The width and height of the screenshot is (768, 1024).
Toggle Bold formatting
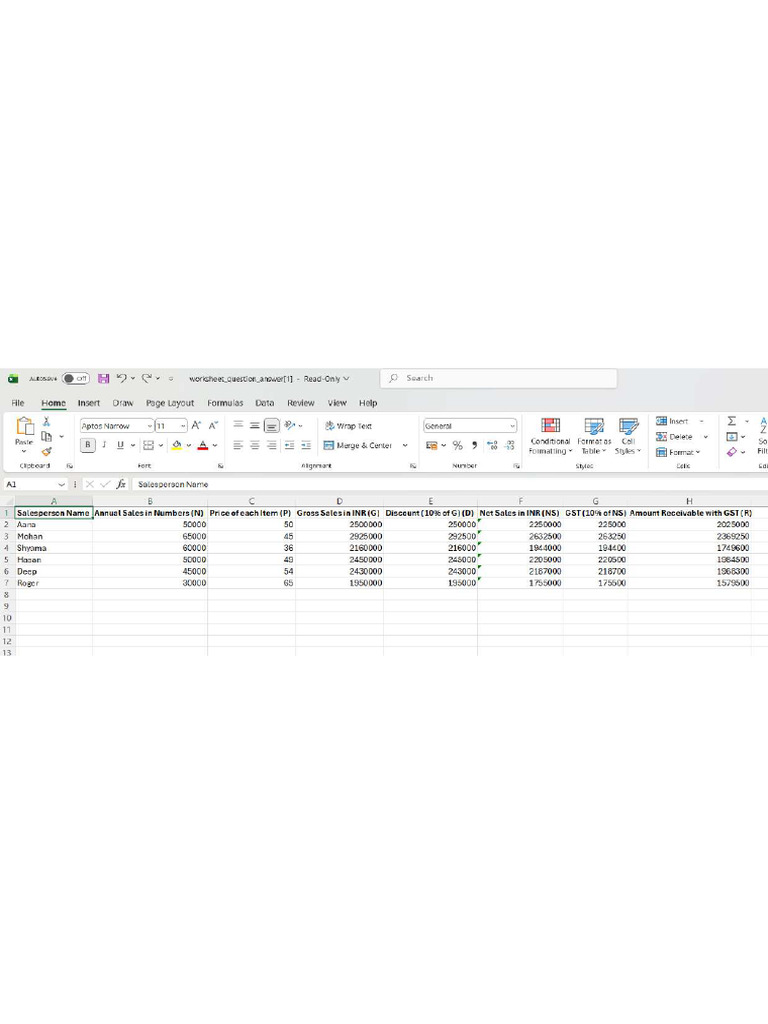point(88,445)
